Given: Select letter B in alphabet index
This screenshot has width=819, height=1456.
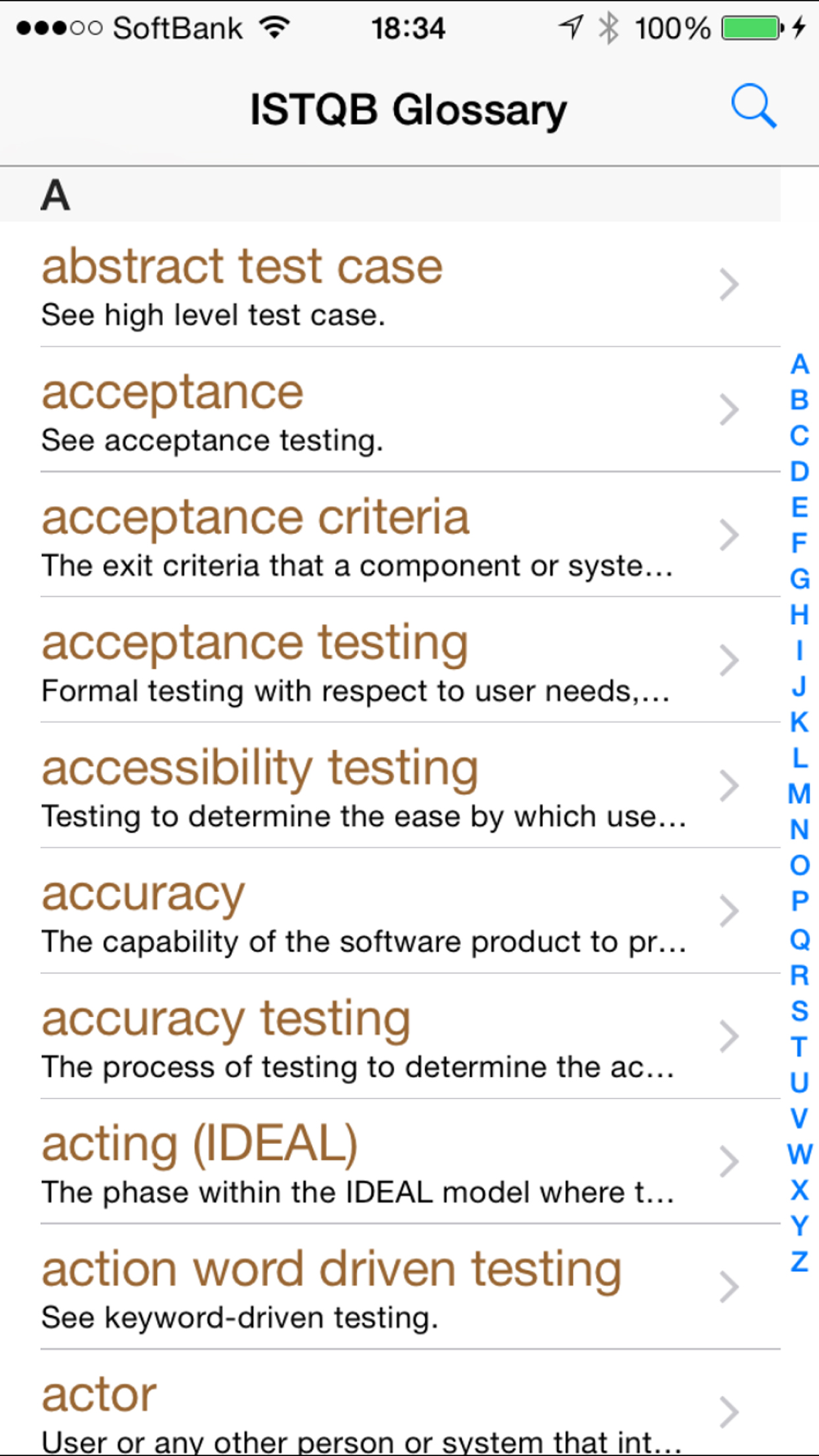Looking at the screenshot, I should click(799, 400).
